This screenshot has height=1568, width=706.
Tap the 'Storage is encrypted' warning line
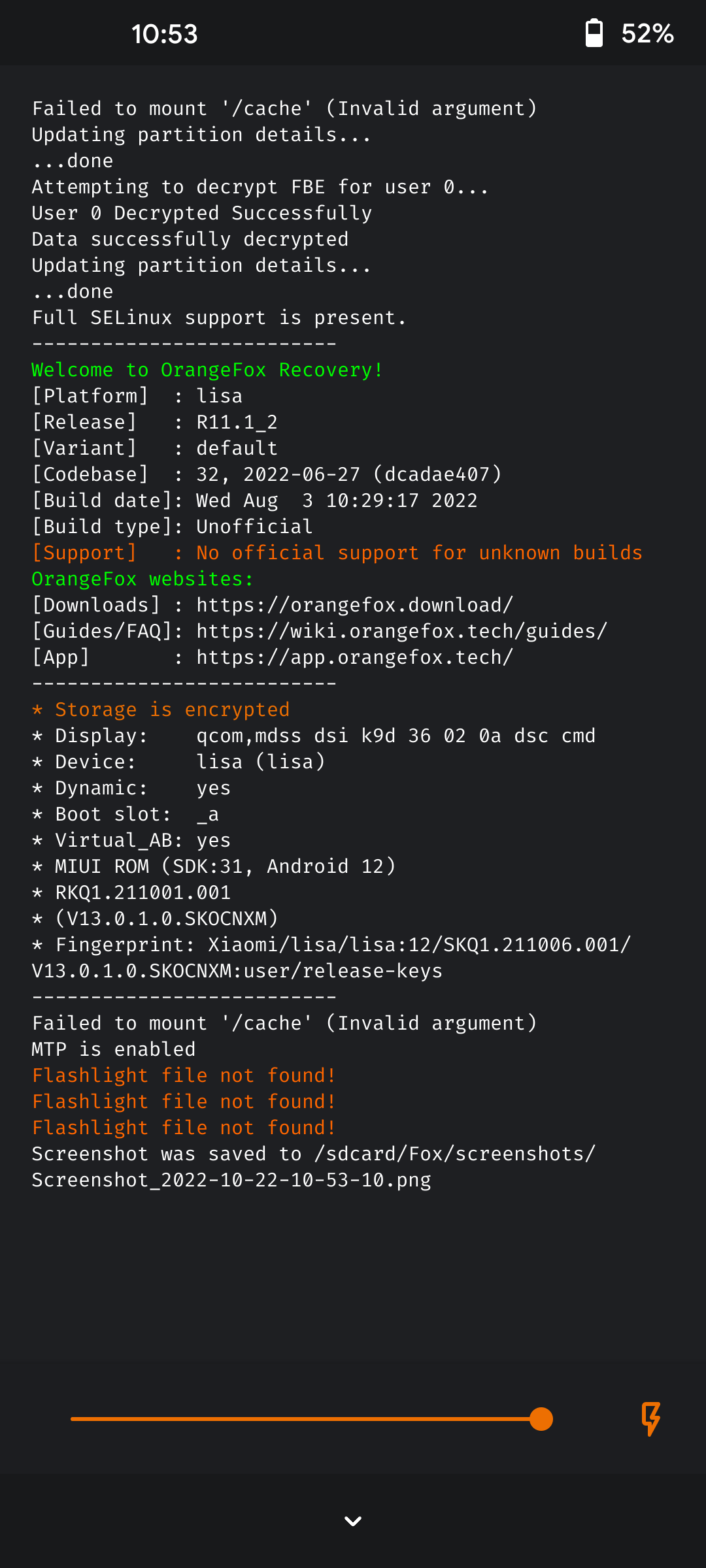tap(161, 710)
